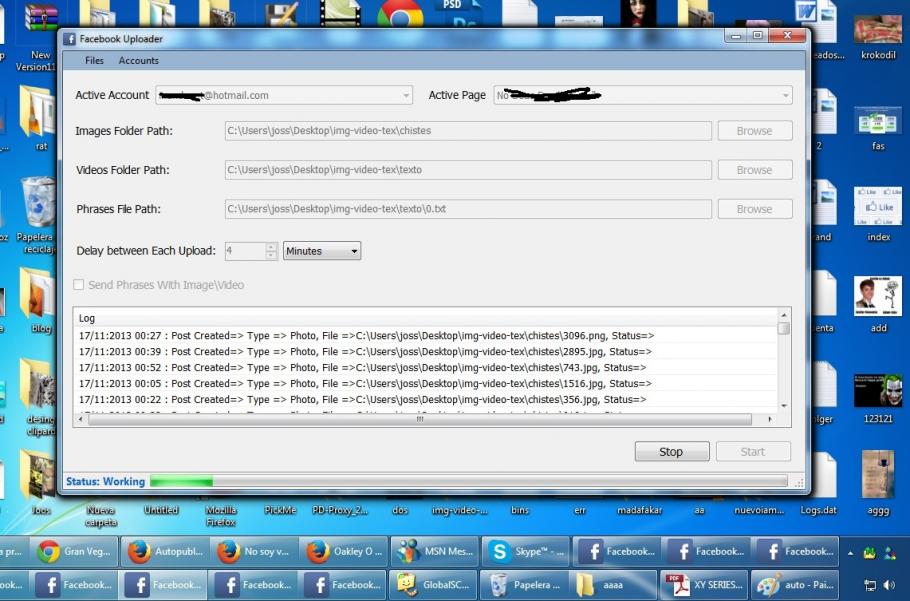Open the Accounts menu
Screen dimensions: 910x601
click(x=138, y=60)
